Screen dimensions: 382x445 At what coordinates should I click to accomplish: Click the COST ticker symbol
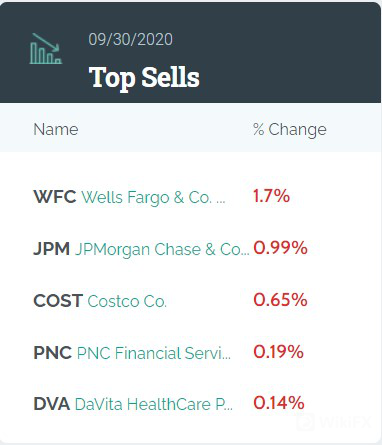[58, 301]
